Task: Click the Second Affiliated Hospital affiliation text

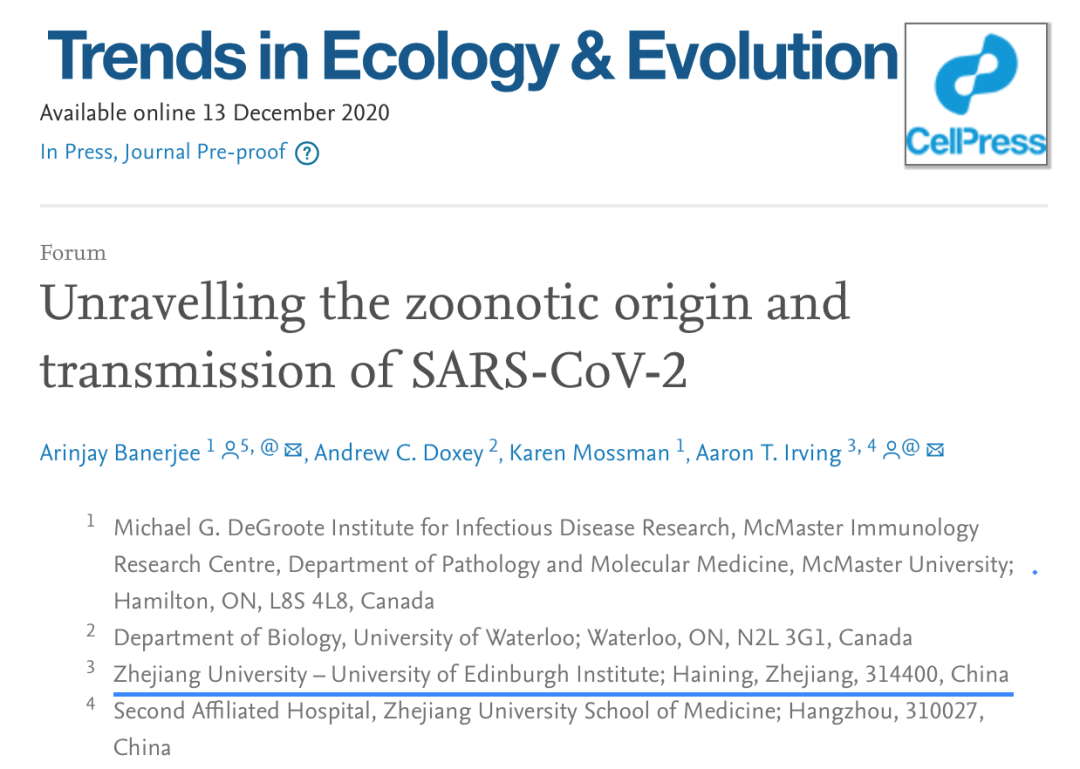Action: [x=548, y=711]
